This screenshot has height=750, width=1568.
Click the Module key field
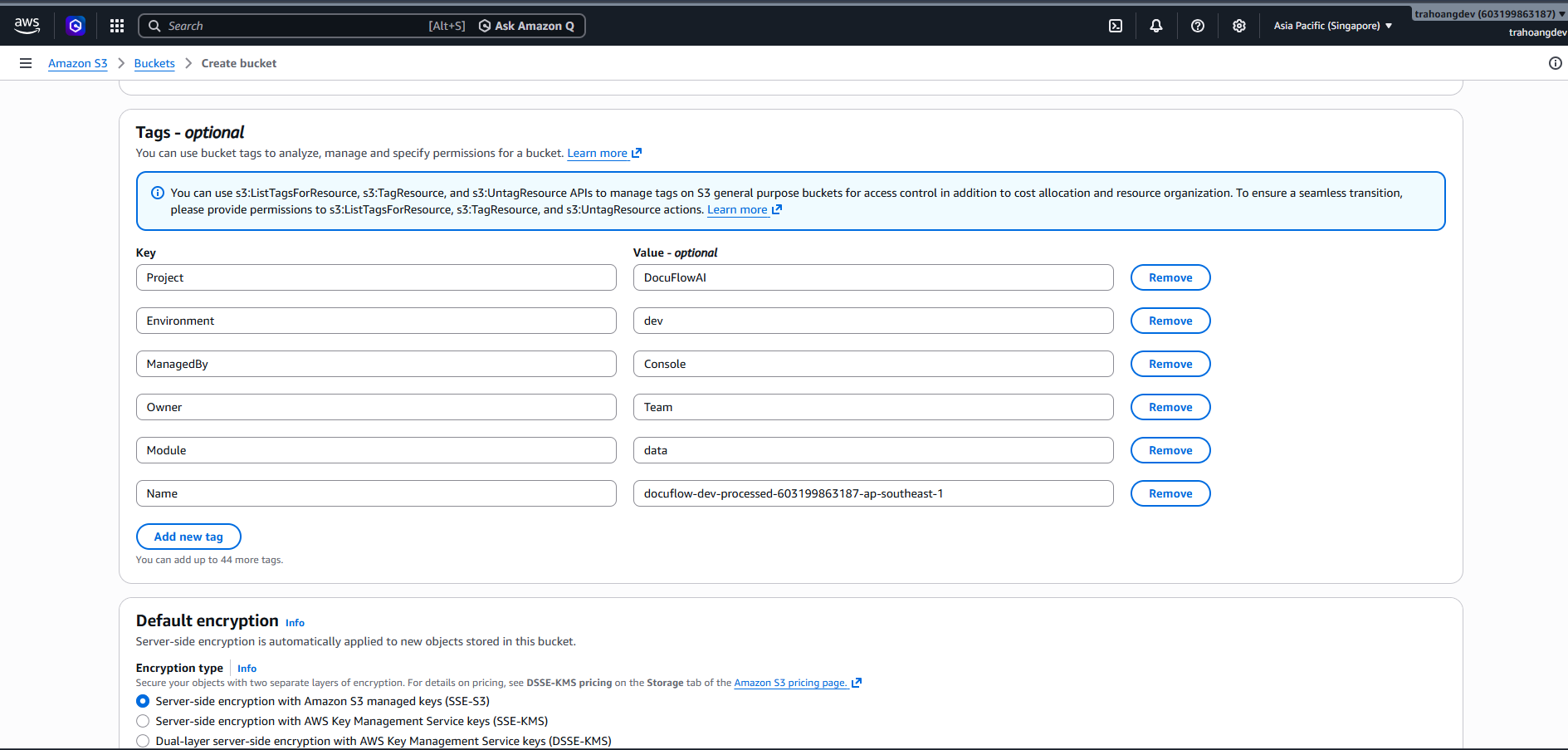(x=376, y=450)
